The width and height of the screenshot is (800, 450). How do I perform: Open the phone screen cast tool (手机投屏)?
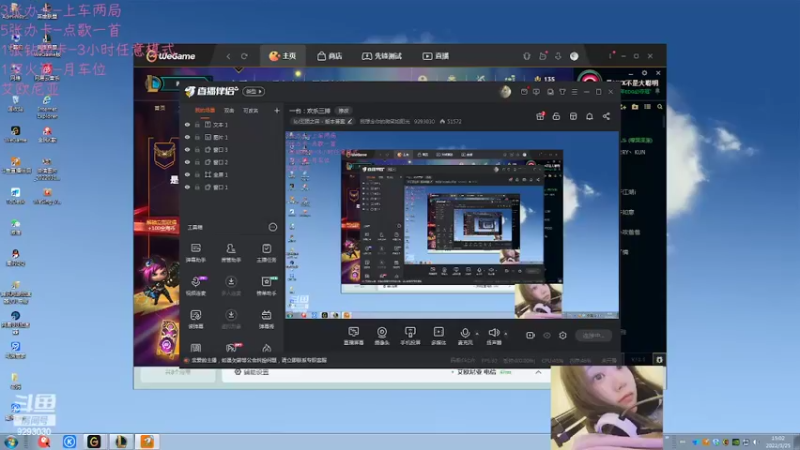(x=410, y=336)
